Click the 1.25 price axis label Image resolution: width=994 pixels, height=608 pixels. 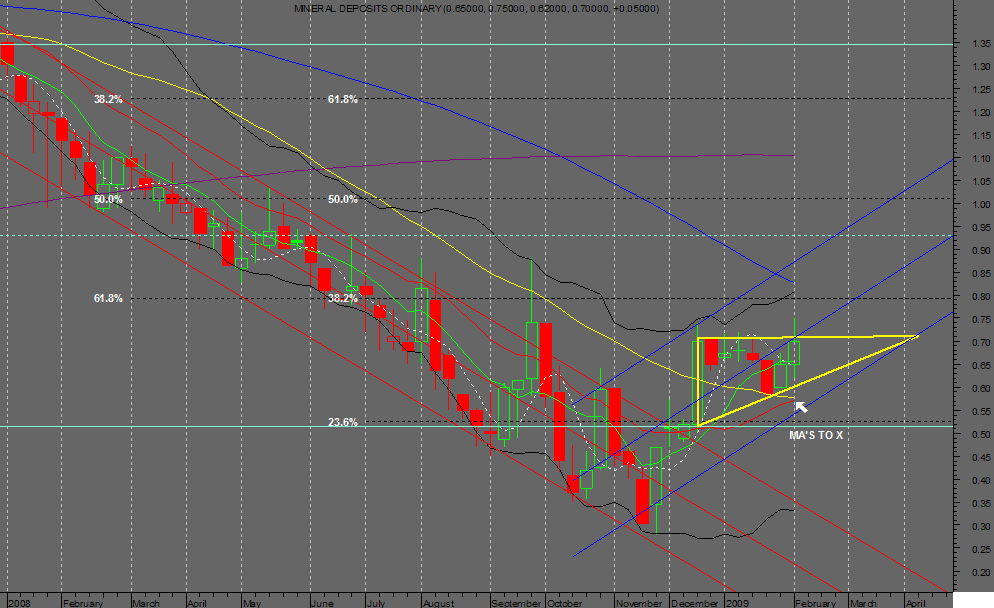981,89
